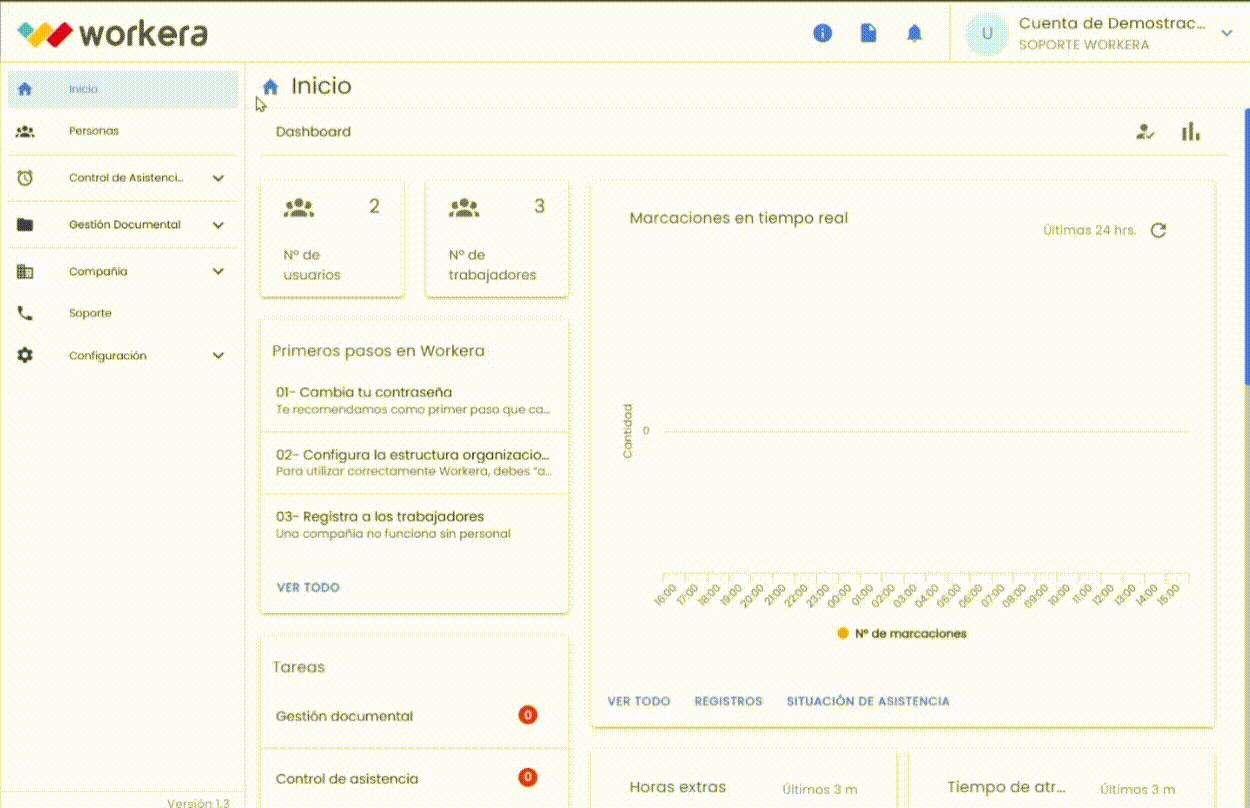This screenshot has width=1250, height=808.
Task: Click the page vertical scrollbar
Action: point(1246,245)
